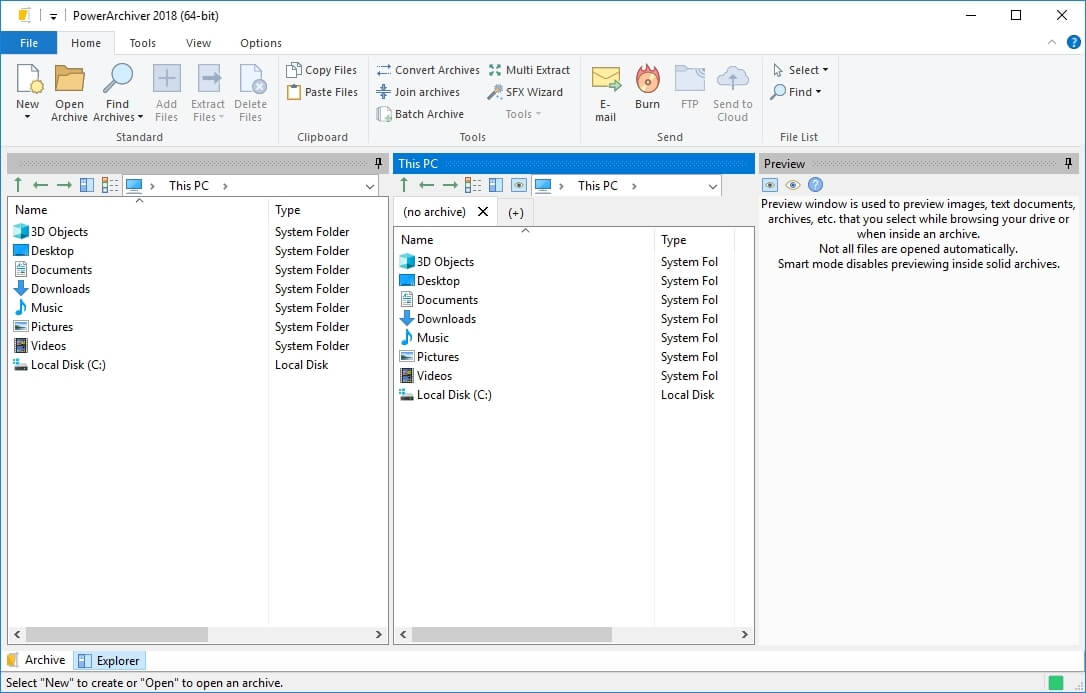Click the left pane horizontal scrollbar
The image size is (1086, 693).
point(116,634)
